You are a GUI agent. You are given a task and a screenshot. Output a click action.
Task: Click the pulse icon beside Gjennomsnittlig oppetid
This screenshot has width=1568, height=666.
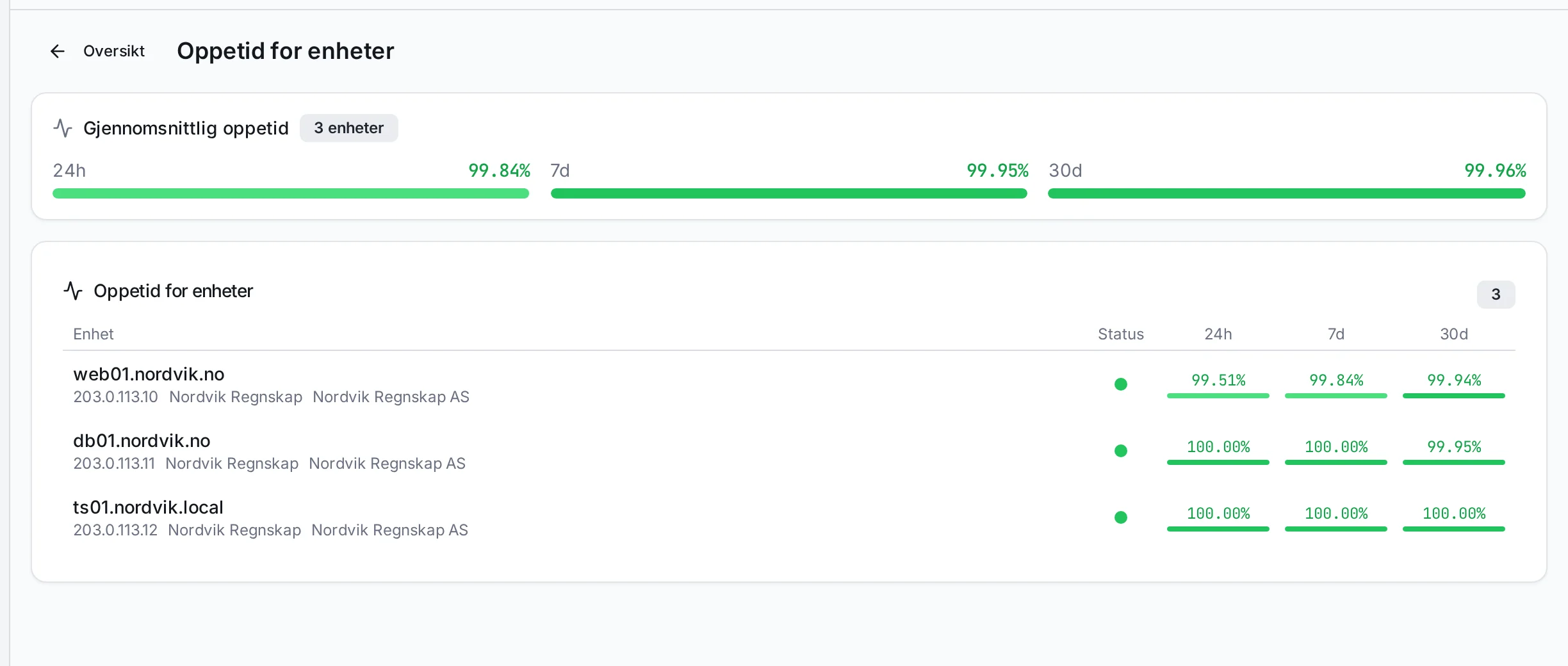click(63, 128)
